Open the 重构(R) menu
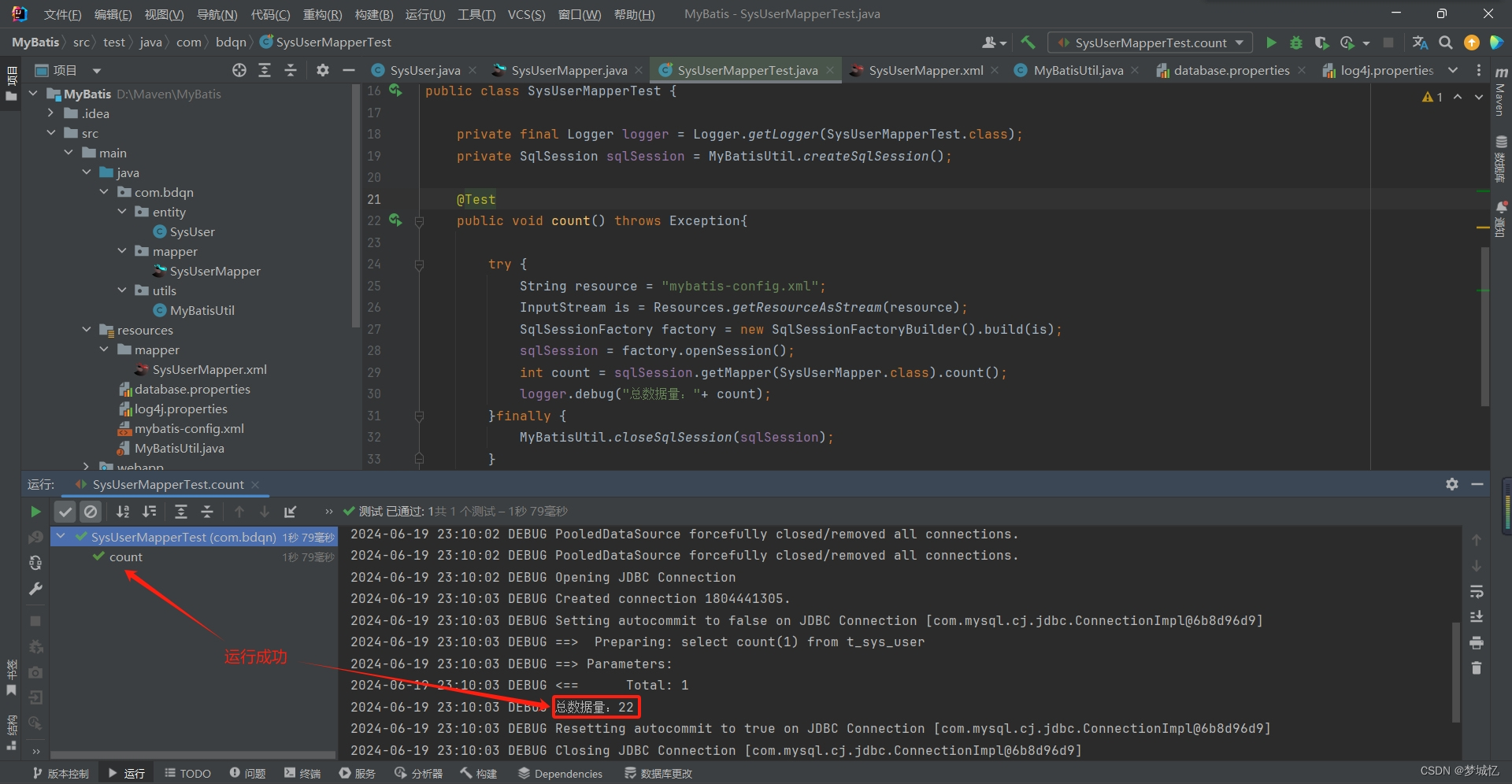Image resolution: width=1512 pixels, height=784 pixels. [322, 14]
